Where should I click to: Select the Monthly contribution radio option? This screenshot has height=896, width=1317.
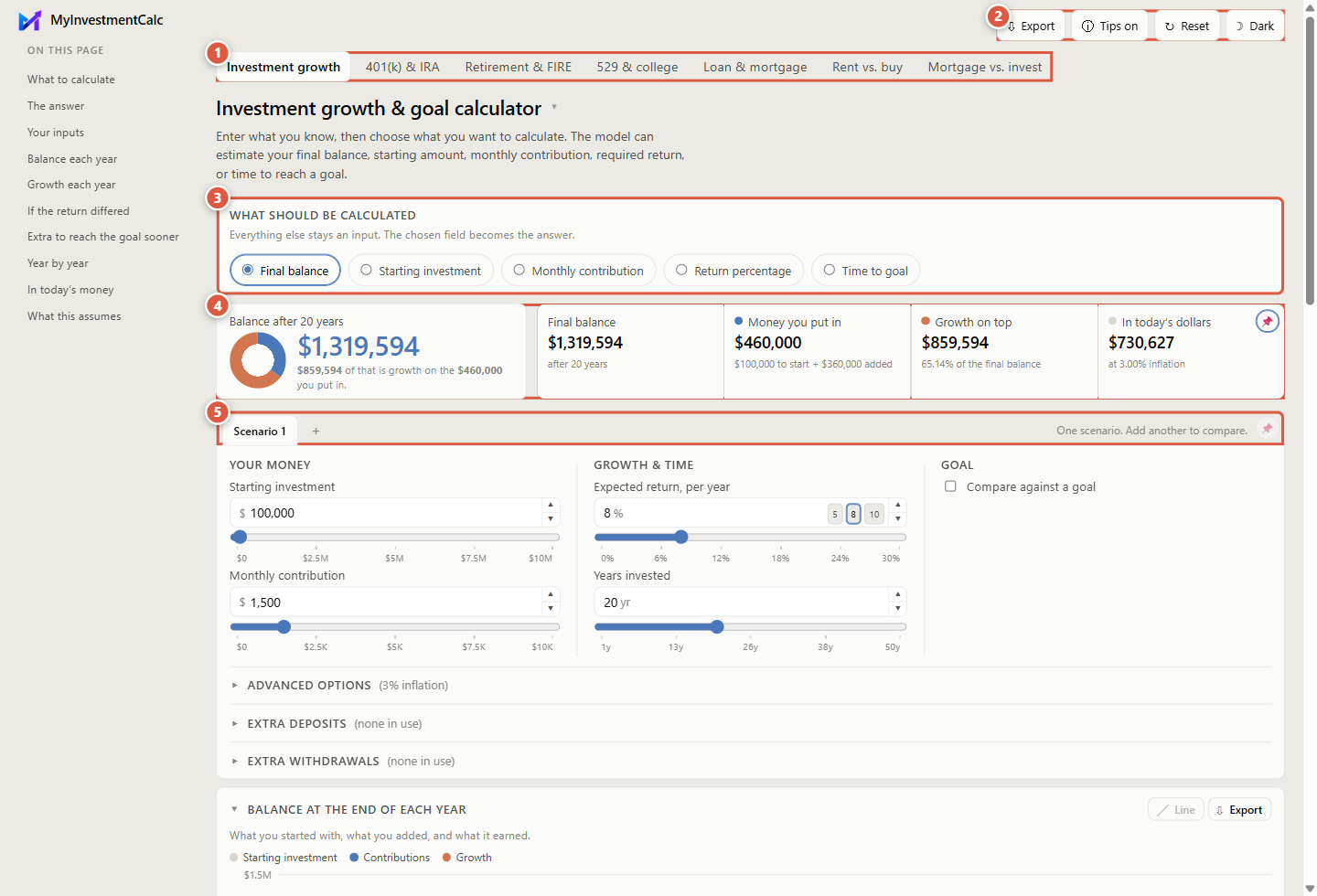(x=578, y=271)
